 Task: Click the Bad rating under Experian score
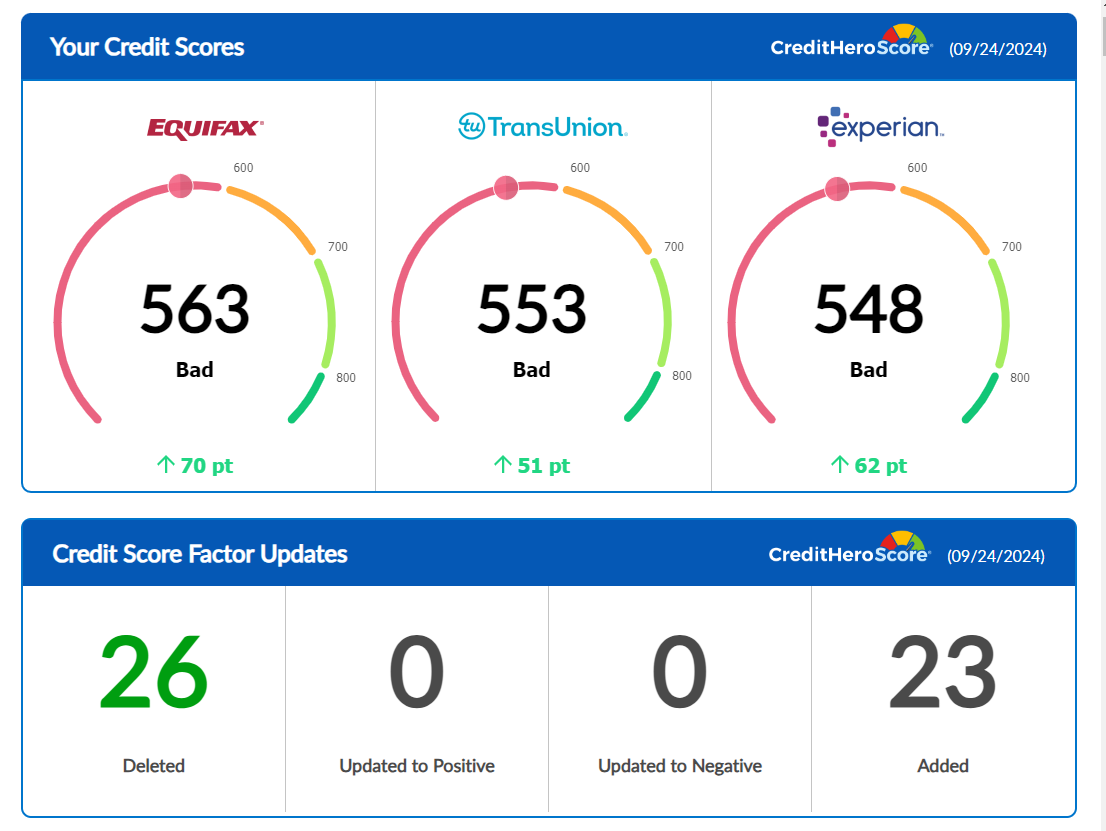868,370
